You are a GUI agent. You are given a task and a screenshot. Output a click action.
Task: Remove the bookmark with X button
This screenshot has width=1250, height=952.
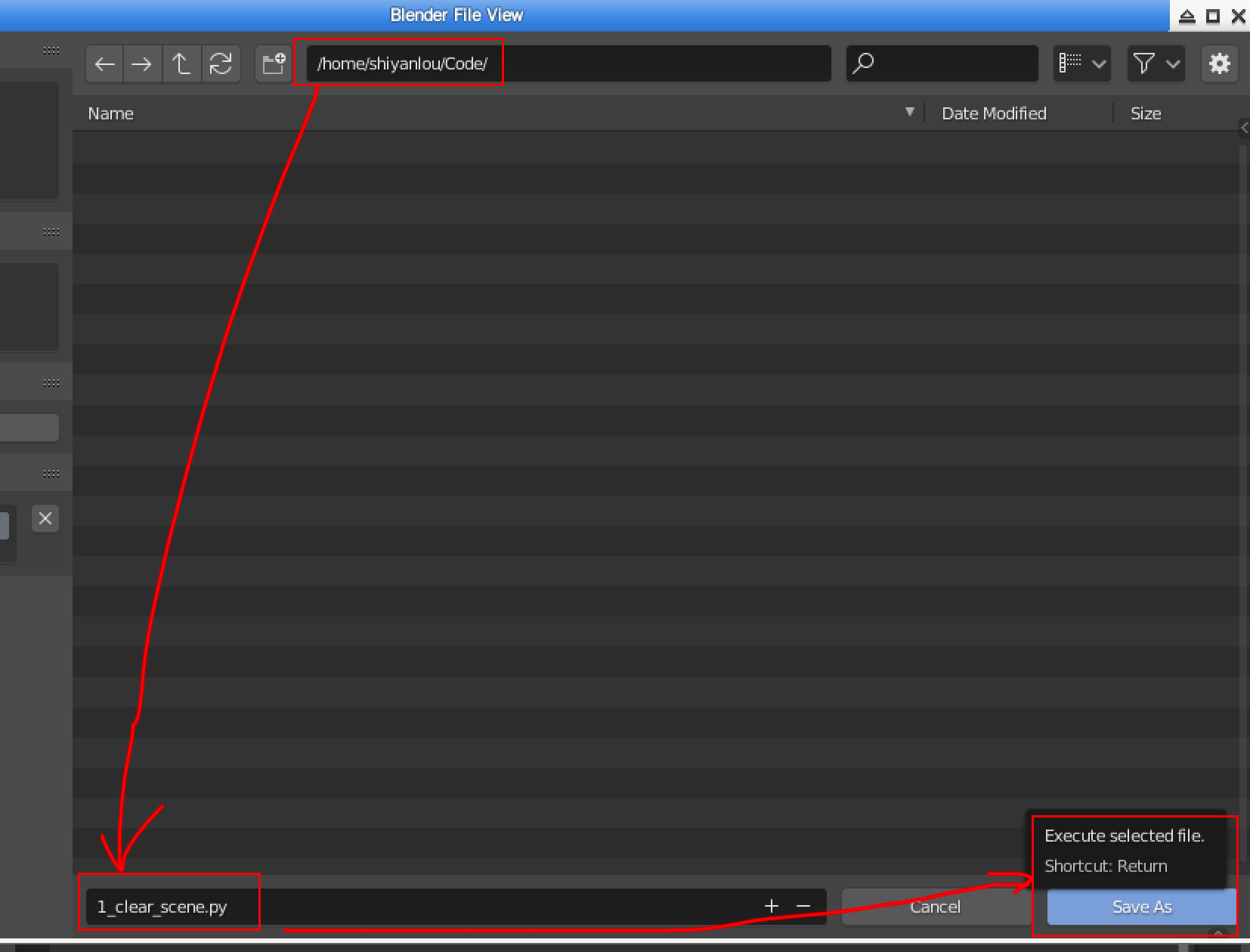coord(45,518)
